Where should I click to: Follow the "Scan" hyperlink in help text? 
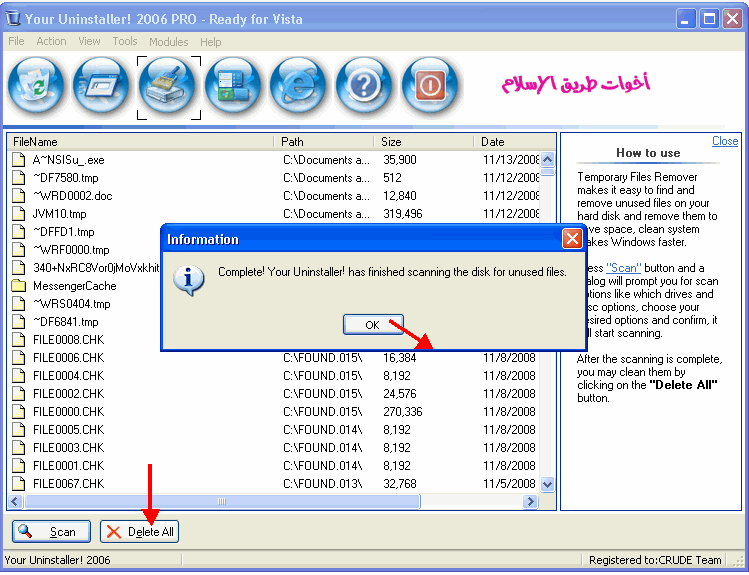(x=623, y=268)
